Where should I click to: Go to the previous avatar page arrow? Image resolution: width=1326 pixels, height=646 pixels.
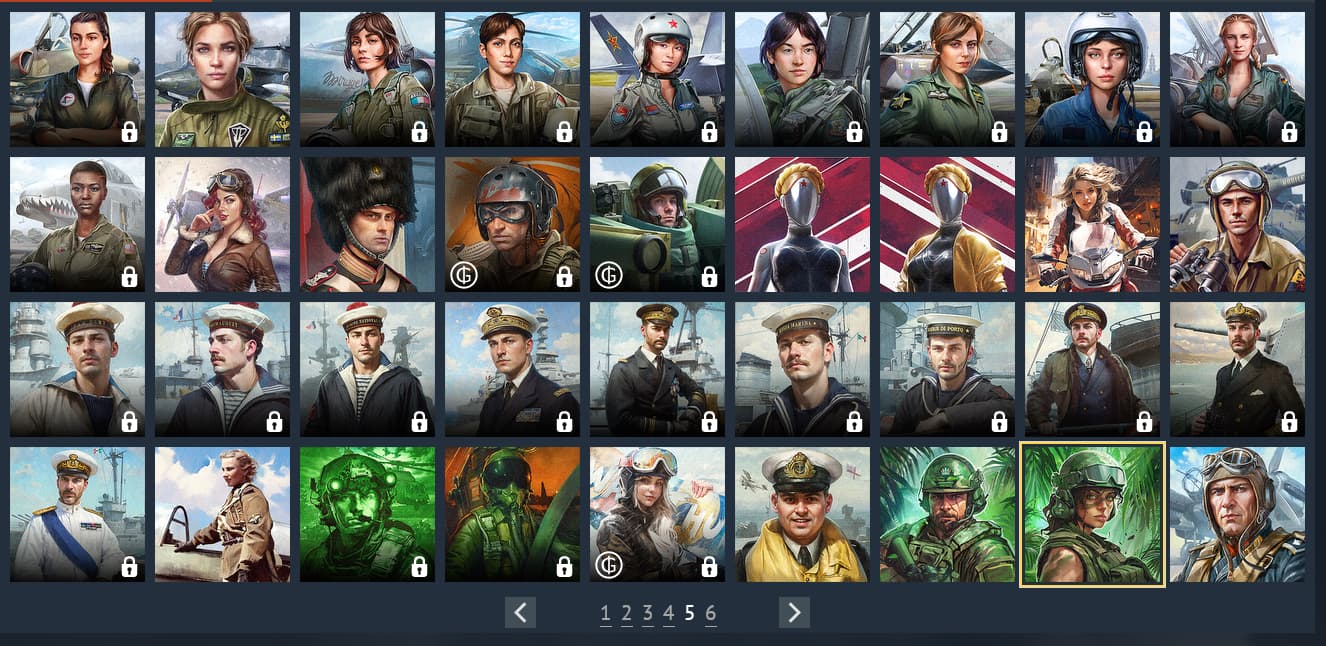521,612
